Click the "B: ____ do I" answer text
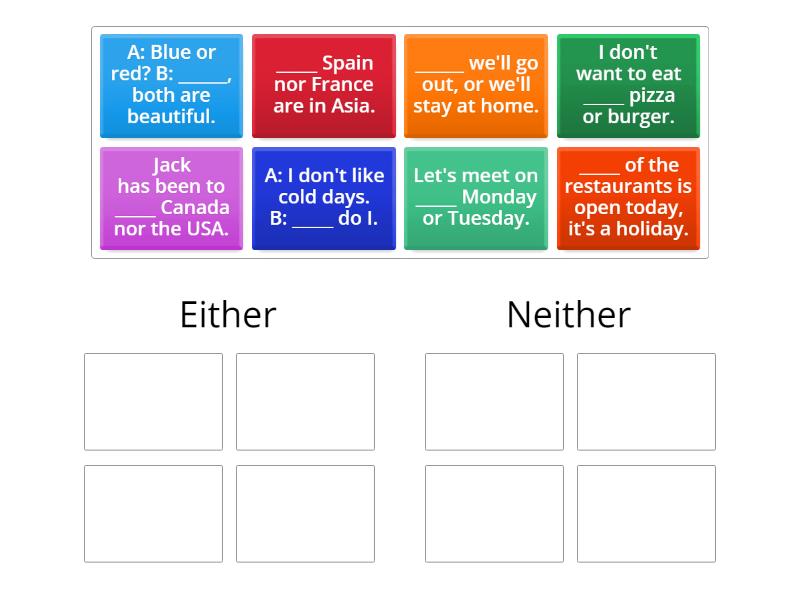Screen dimensions: 800x600 coord(322,218)
